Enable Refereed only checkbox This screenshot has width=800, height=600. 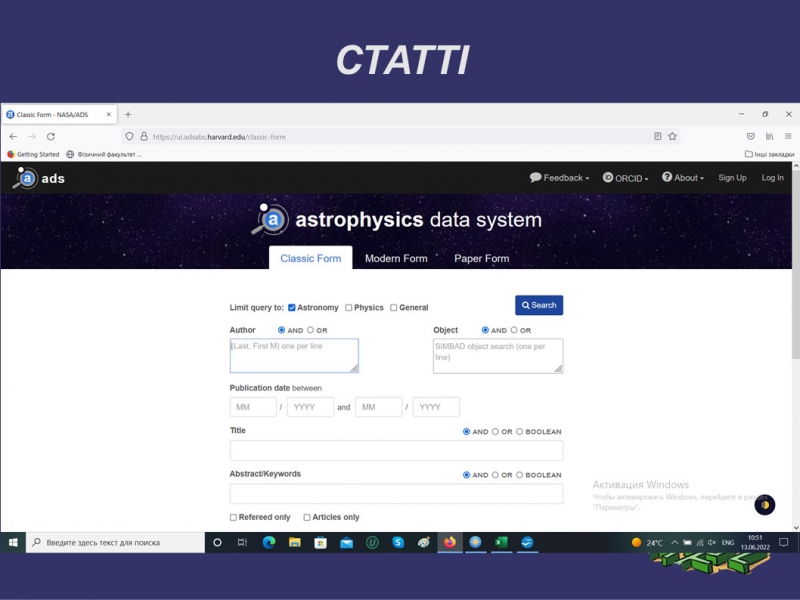point(233,517)
